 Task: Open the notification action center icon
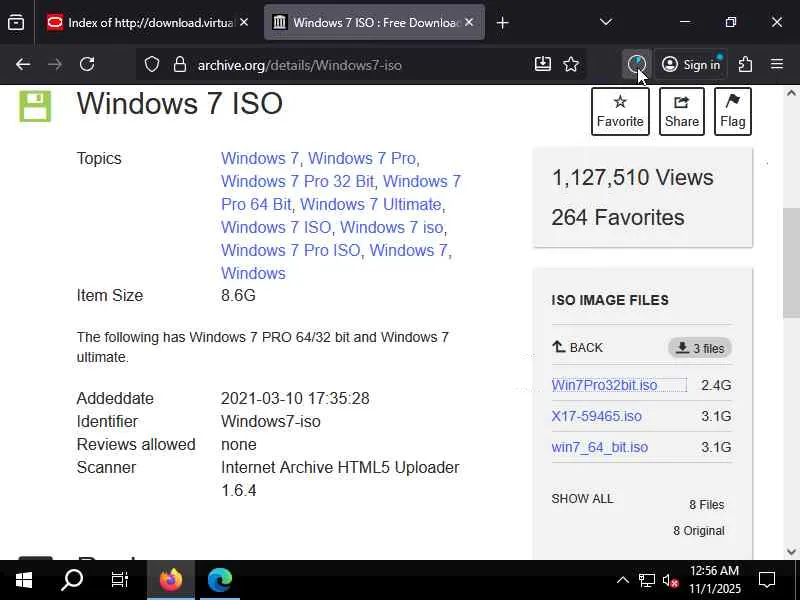(766, 580)
